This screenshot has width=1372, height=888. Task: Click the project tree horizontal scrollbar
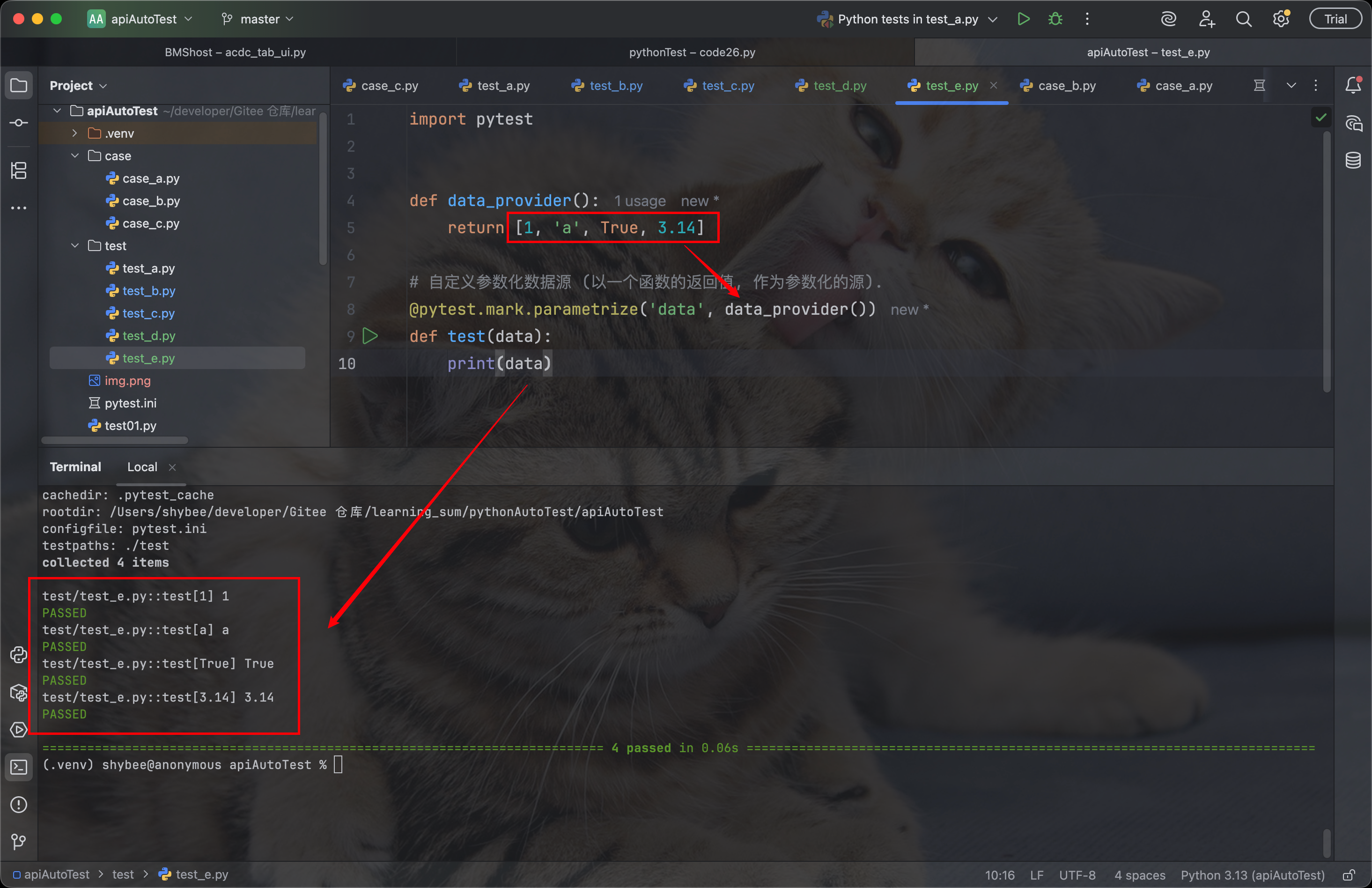tap(115, 441)
